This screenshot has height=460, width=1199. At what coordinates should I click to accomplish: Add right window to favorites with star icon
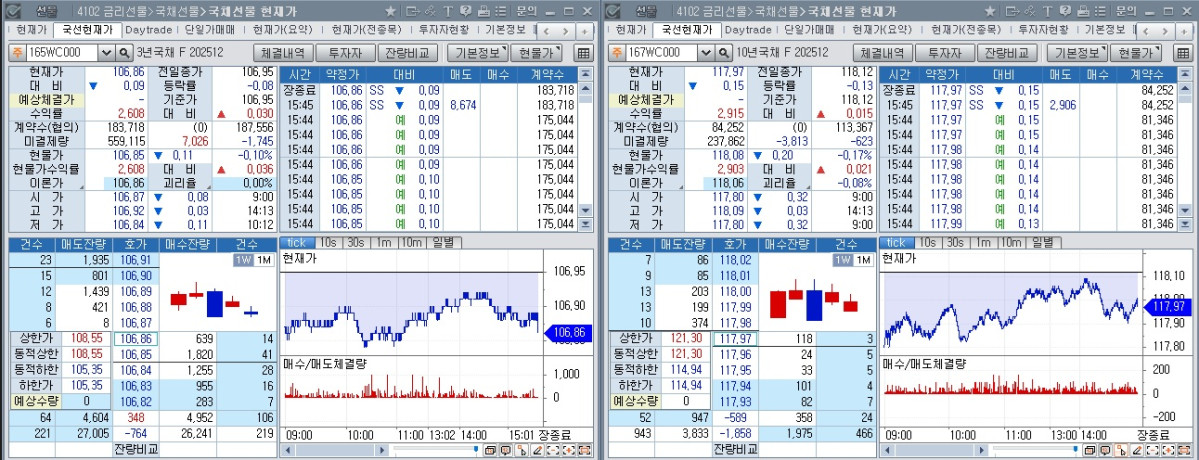click(x=989, y=11)
